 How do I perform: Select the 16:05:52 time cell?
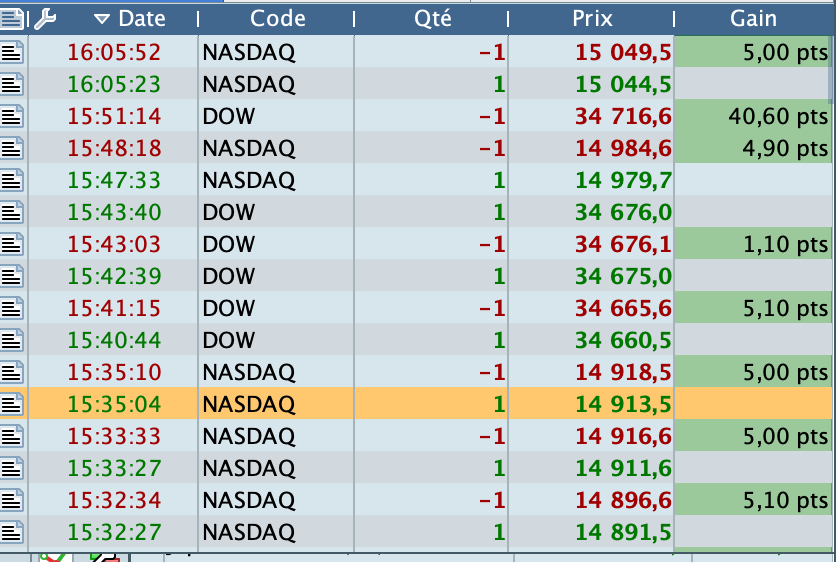(114, 52)
